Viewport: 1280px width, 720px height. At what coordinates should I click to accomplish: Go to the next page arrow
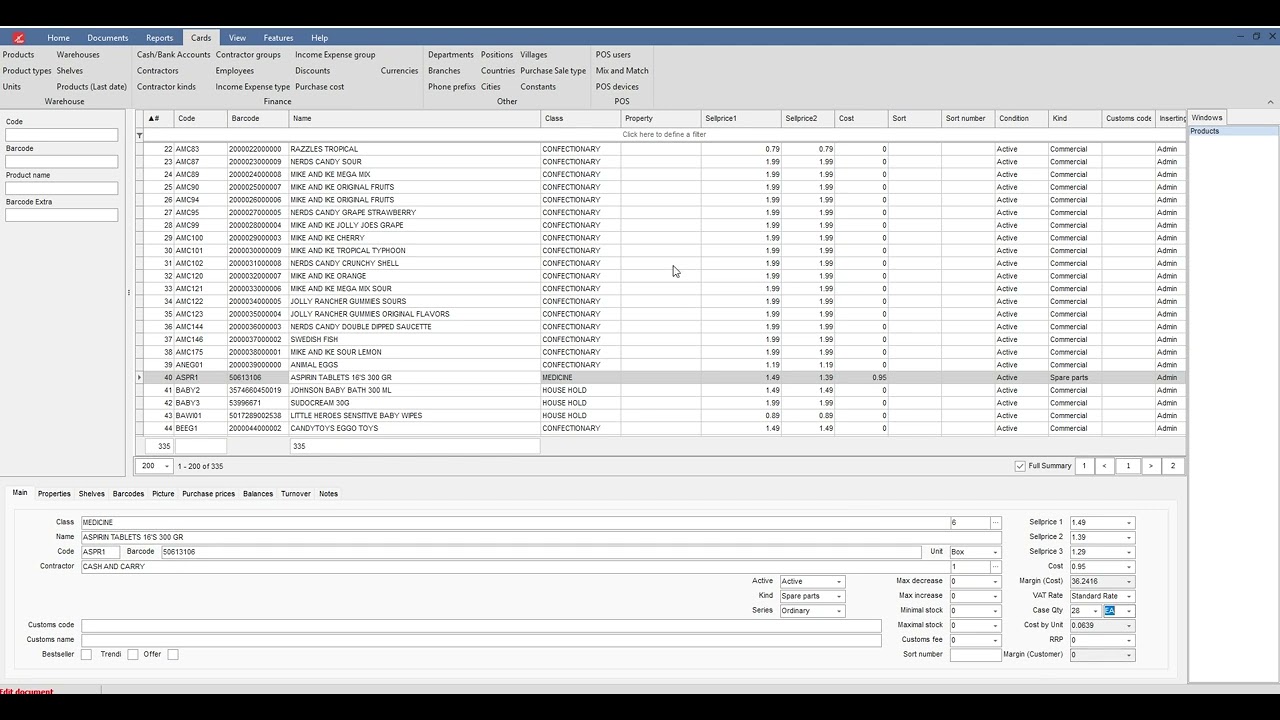point(1150,466)
